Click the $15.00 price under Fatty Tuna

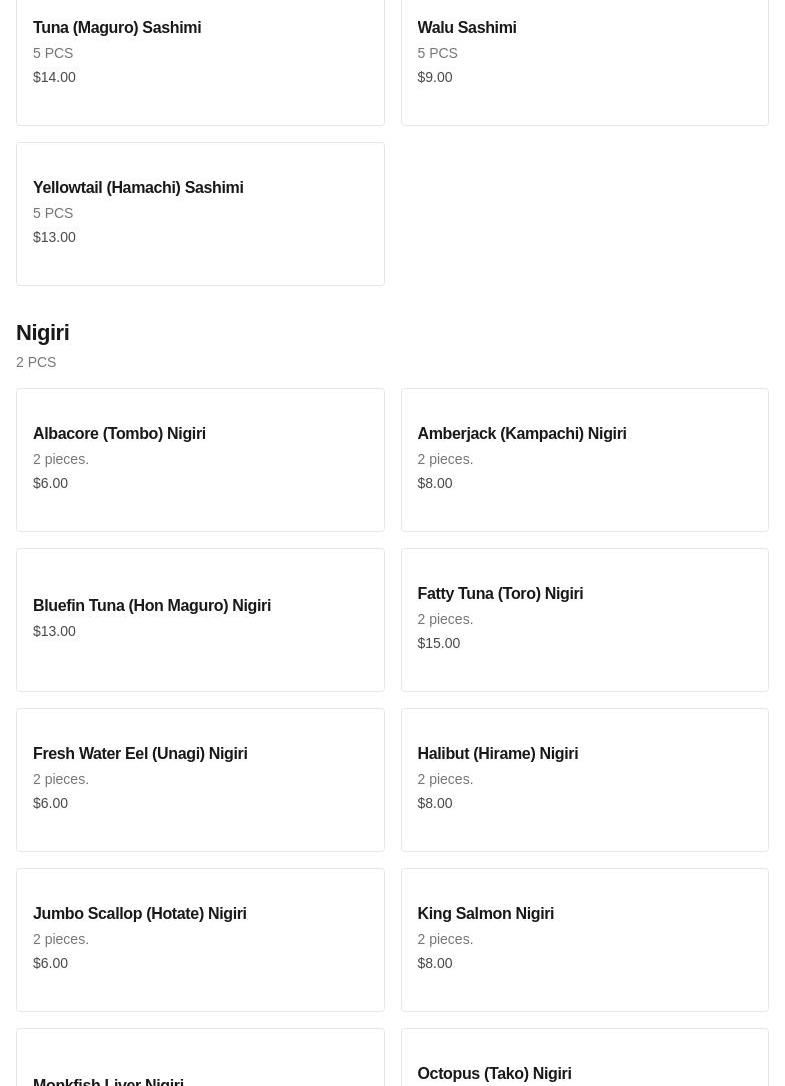(x=438, y=643)
